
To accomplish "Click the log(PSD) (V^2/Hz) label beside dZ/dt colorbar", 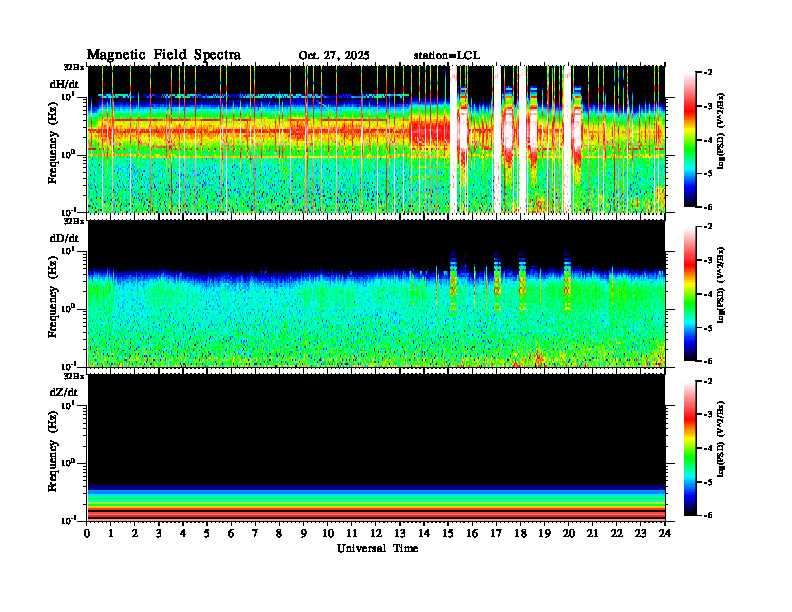I will pos(720,439).
